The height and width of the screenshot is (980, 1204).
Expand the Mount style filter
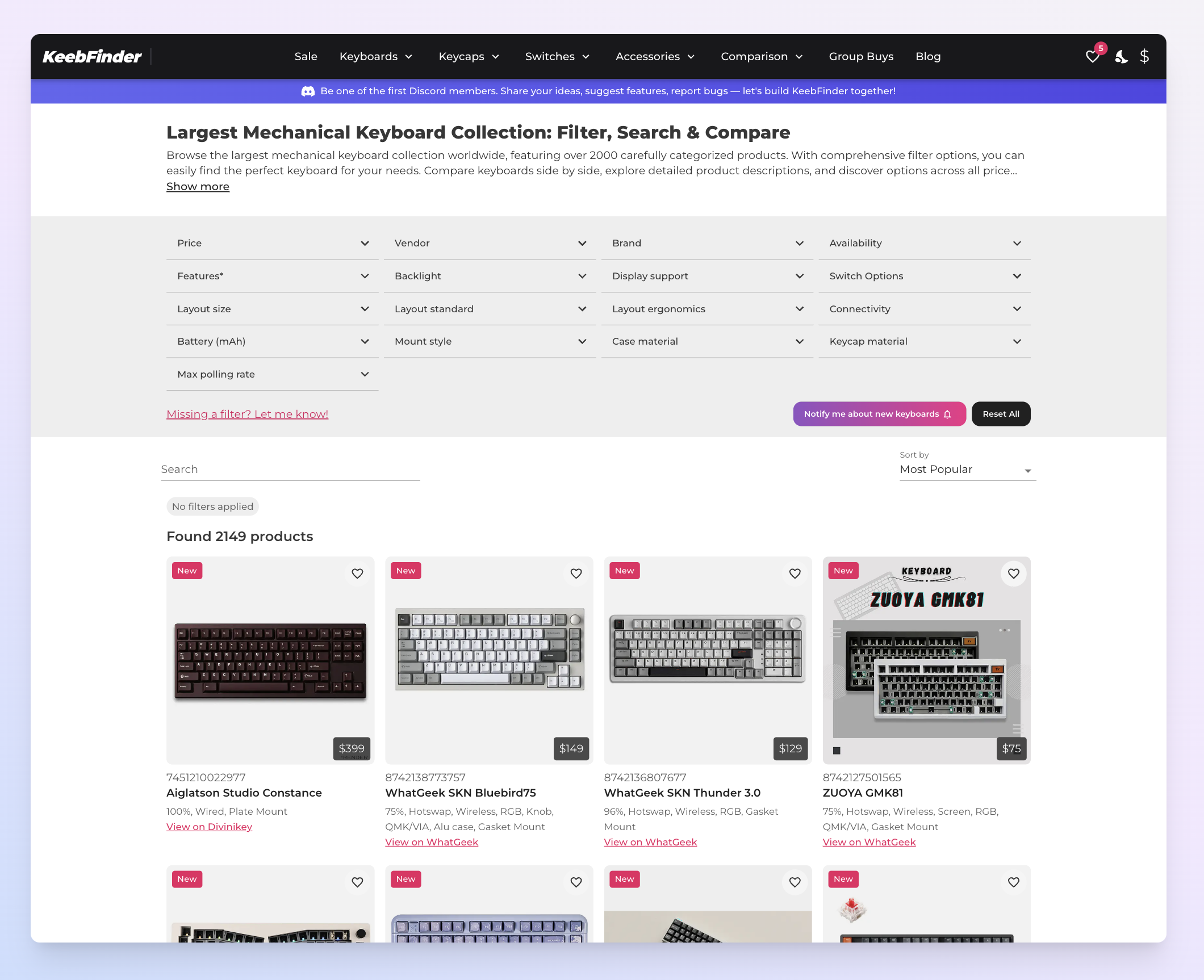[x=490, y=341]
